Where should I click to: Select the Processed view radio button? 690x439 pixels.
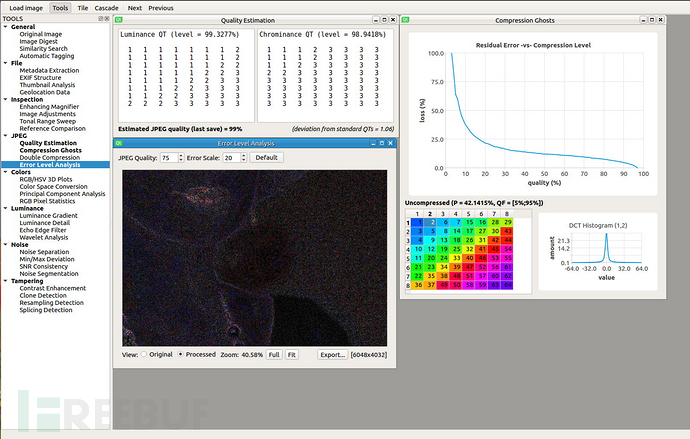[x=180, y=354]
